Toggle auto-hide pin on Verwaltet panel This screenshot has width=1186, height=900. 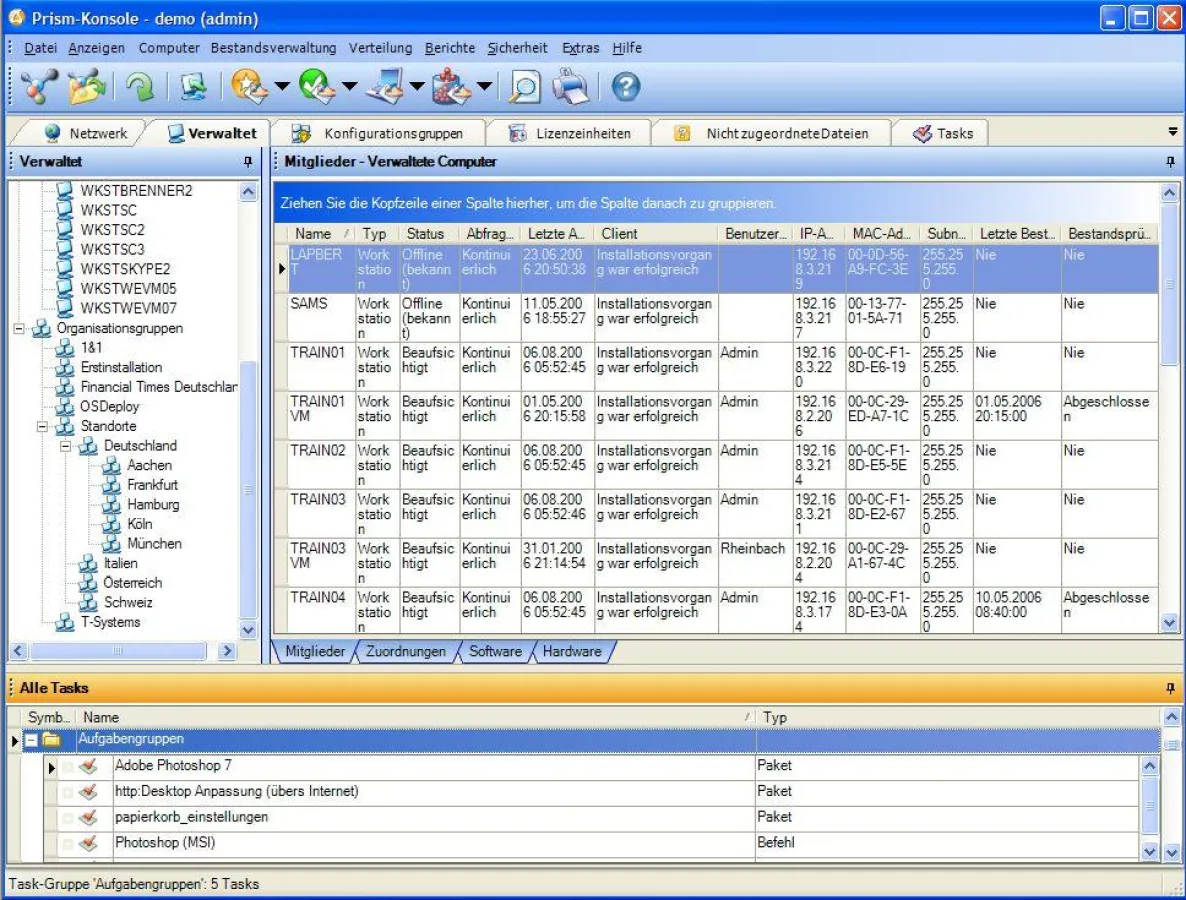click(248, 161)
